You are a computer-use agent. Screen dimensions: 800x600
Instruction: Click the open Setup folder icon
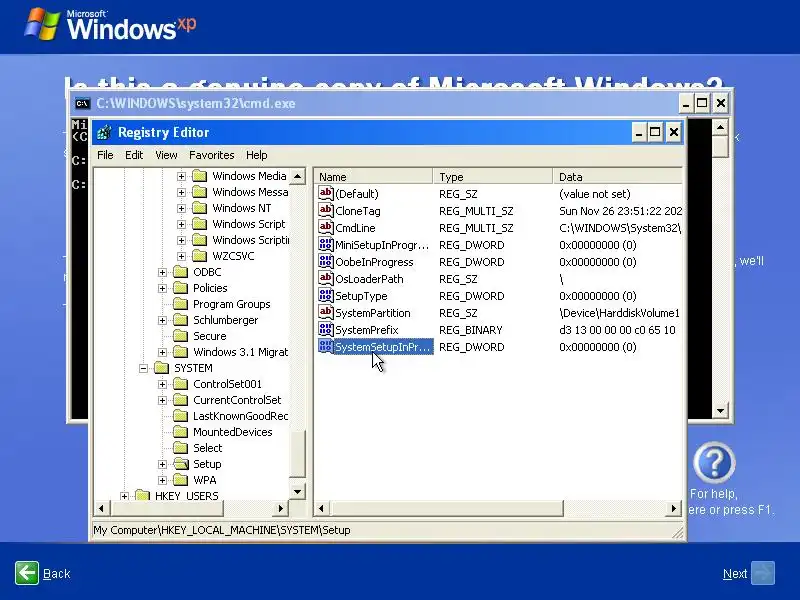[181, 464]
